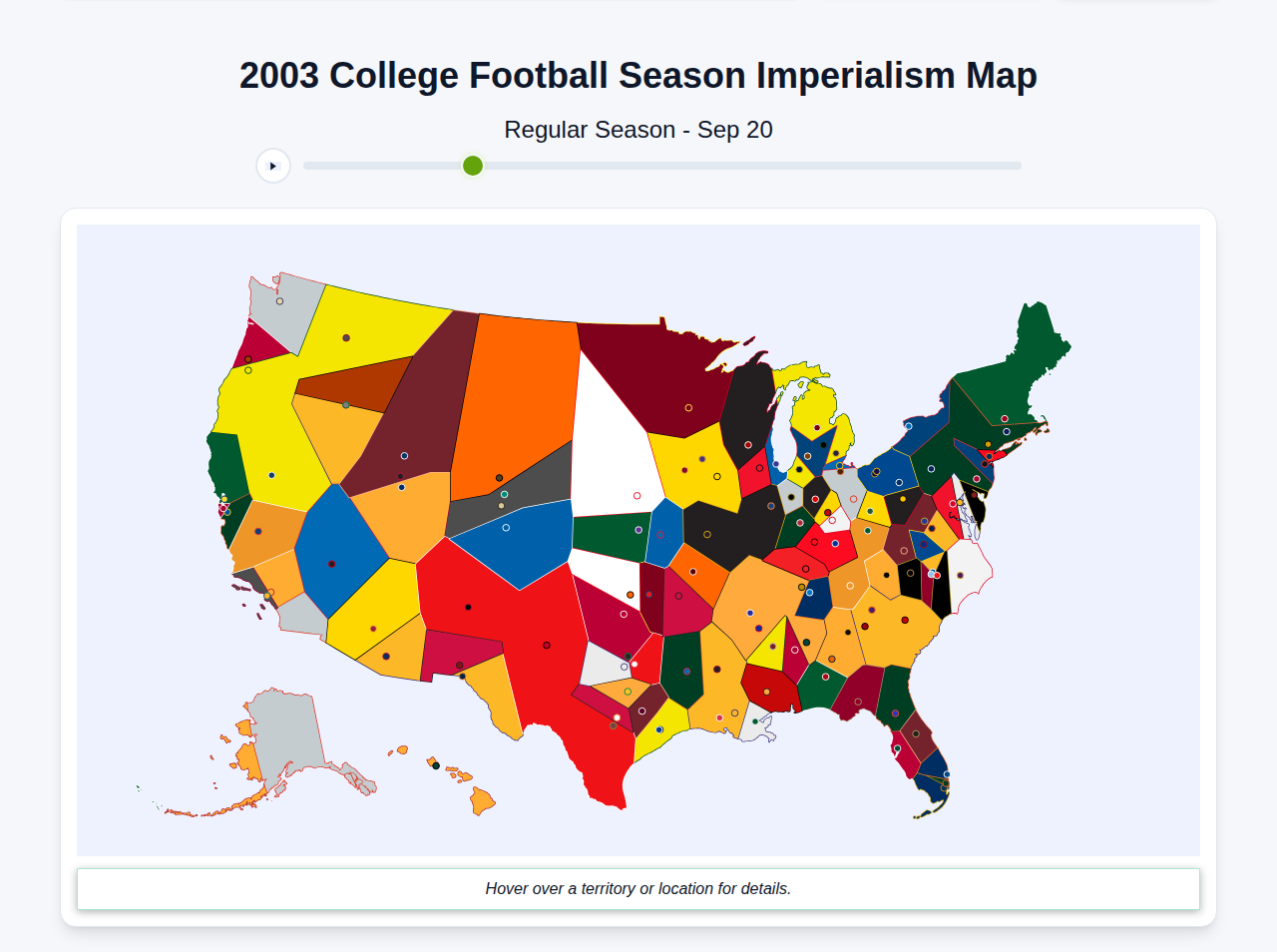Click the "Regular Season - Sep 20" subtitle

638,130
